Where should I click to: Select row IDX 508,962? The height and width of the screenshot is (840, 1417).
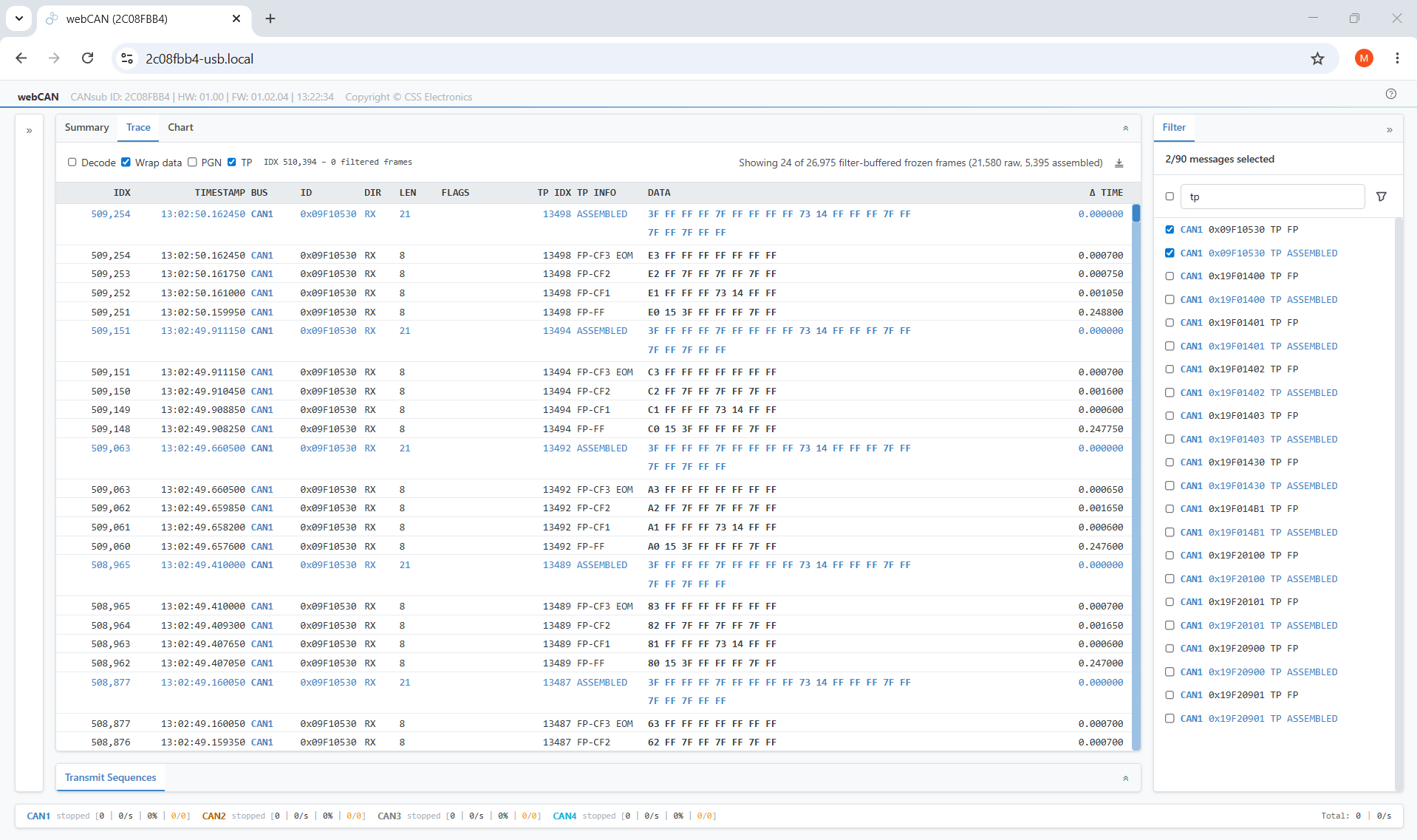594,663
